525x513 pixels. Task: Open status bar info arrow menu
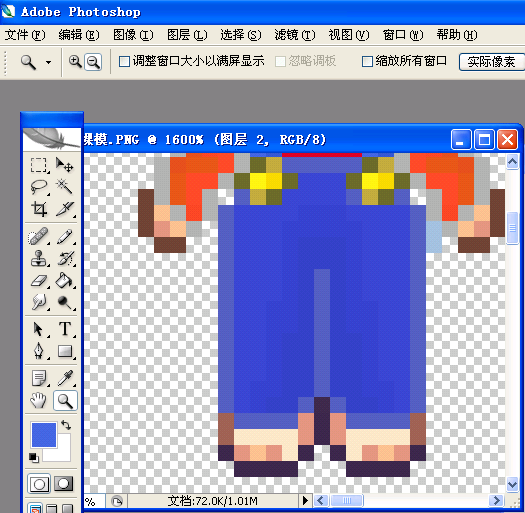tap(305, 501)
